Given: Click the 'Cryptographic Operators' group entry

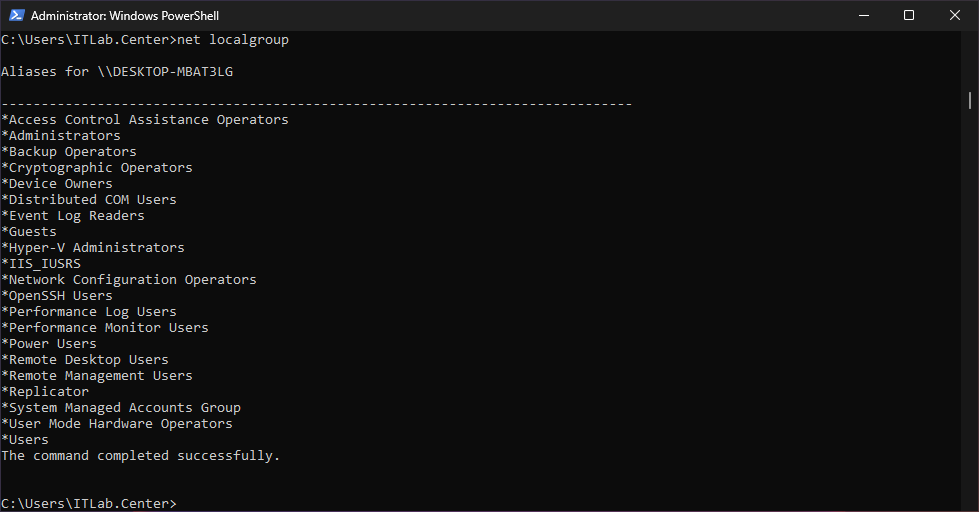Looking at the screenshot, I should (98, 168).
